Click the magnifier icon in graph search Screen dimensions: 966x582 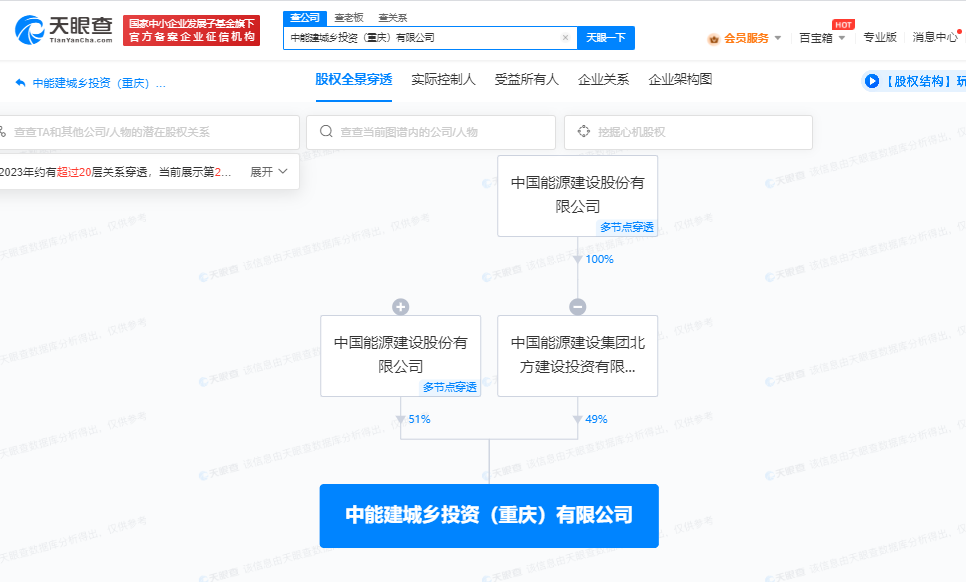coord(327,132)
